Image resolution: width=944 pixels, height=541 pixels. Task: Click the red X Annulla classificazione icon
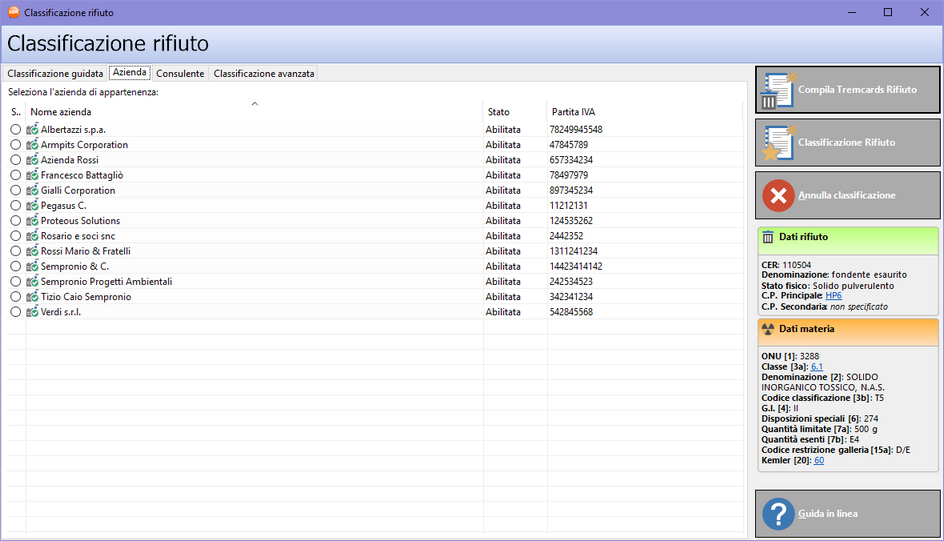(777, 195)
